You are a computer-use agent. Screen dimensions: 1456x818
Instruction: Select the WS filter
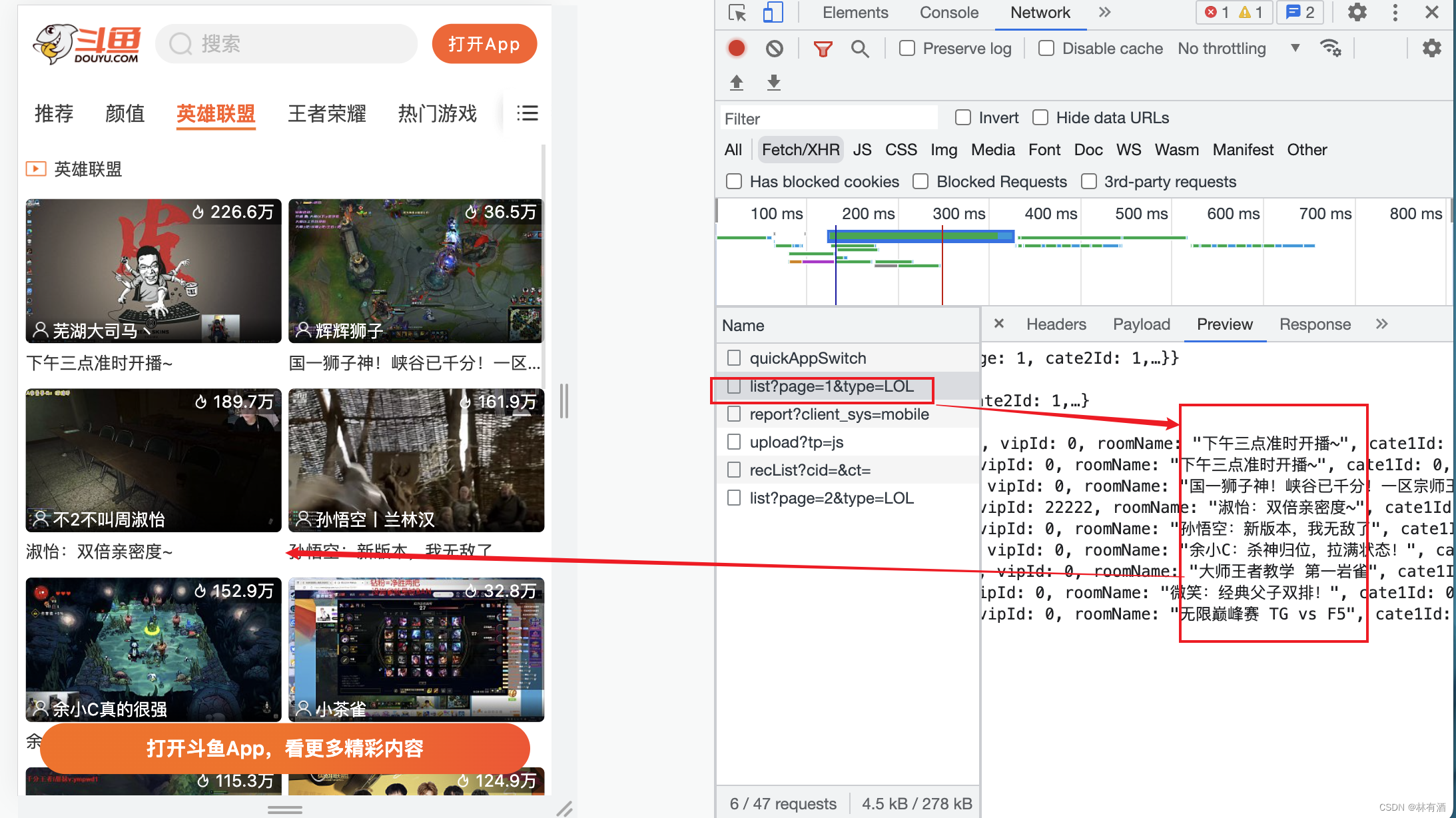[x=1128, y=150]
